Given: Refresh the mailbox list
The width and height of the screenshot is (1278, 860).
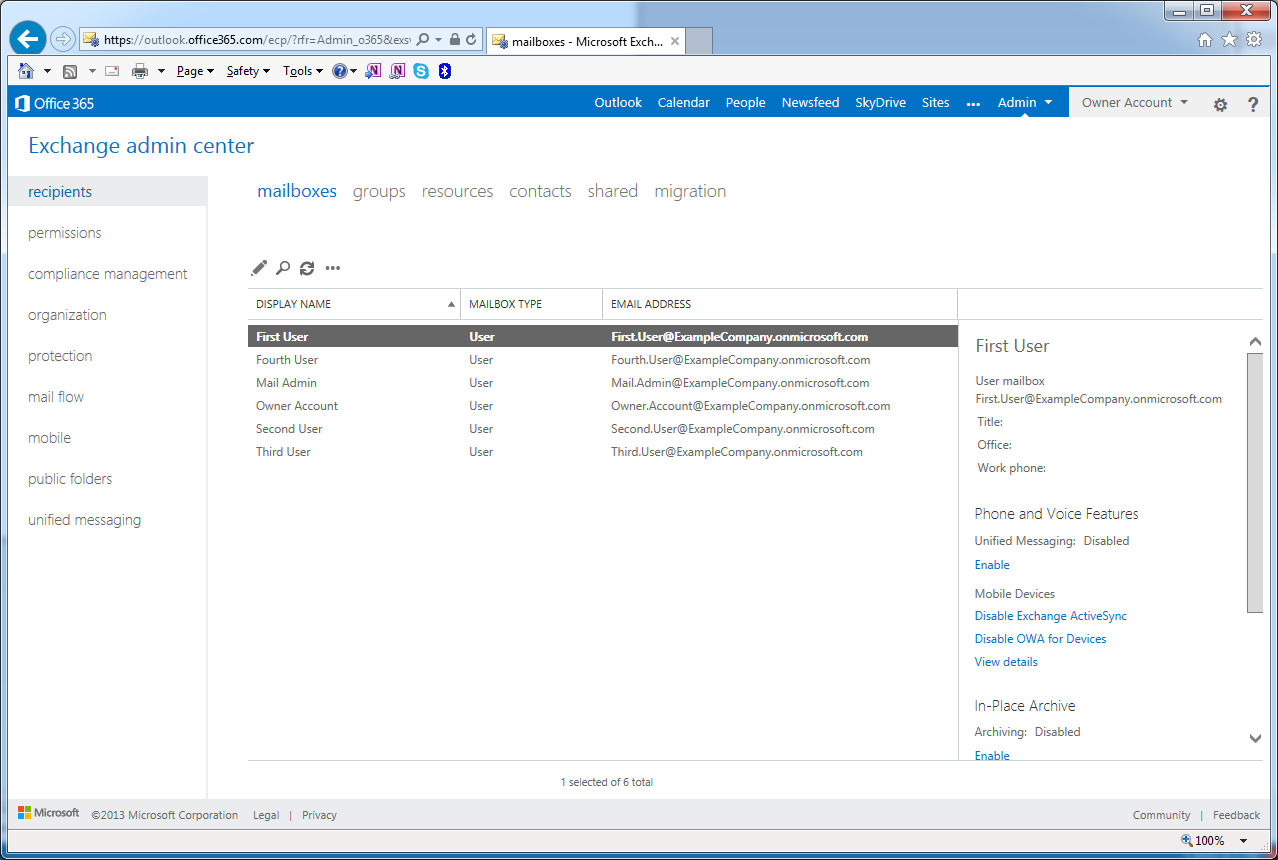Looking at the screenshot, I should point(307,268).
